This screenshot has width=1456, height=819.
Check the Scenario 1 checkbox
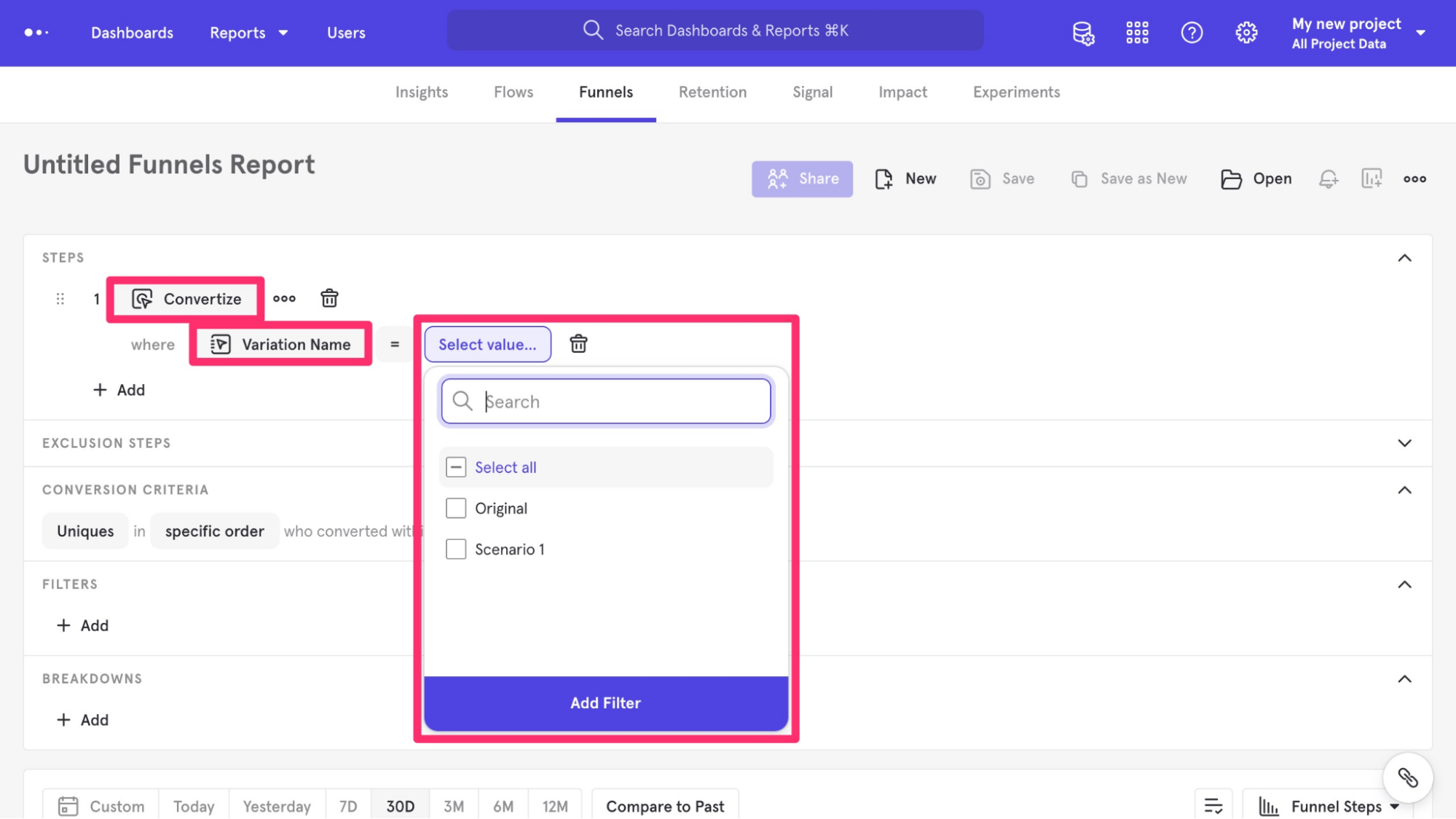coord(456,549)
